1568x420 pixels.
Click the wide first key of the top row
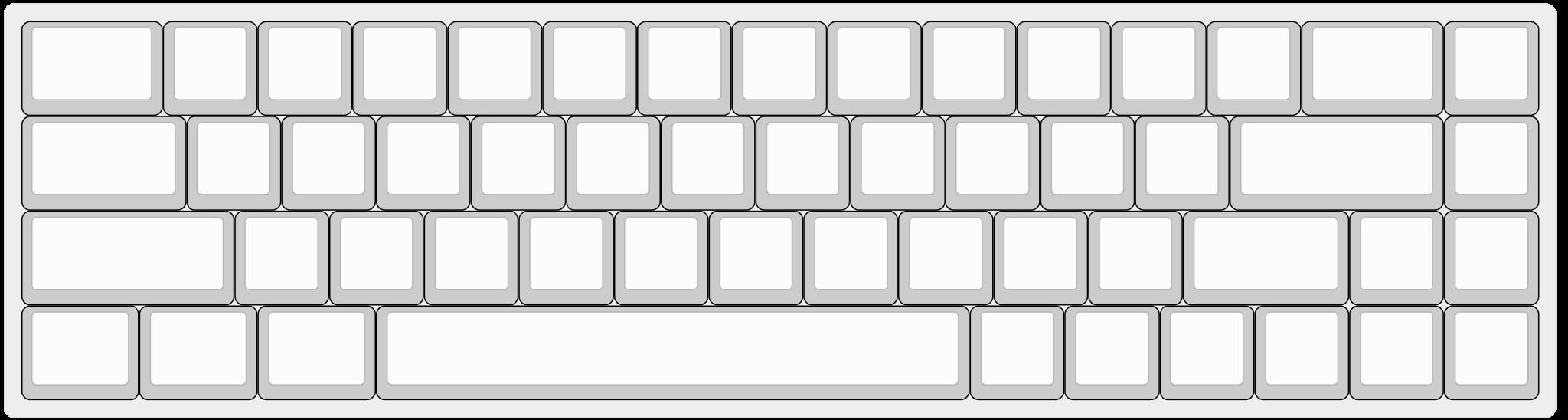pos(92,68)
